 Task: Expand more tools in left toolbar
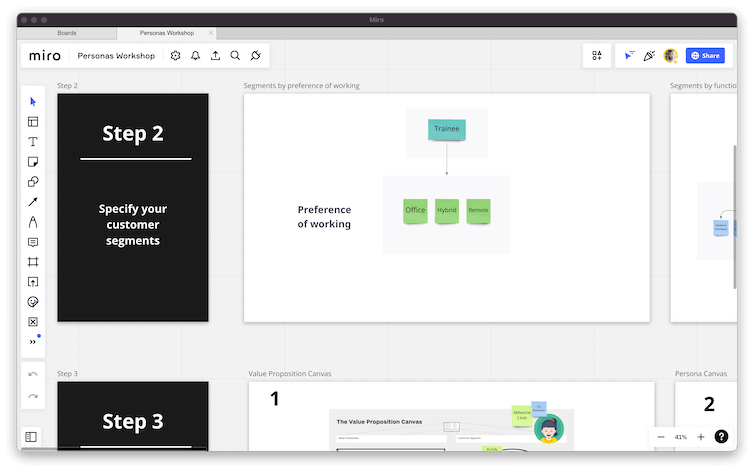[33, 341]
